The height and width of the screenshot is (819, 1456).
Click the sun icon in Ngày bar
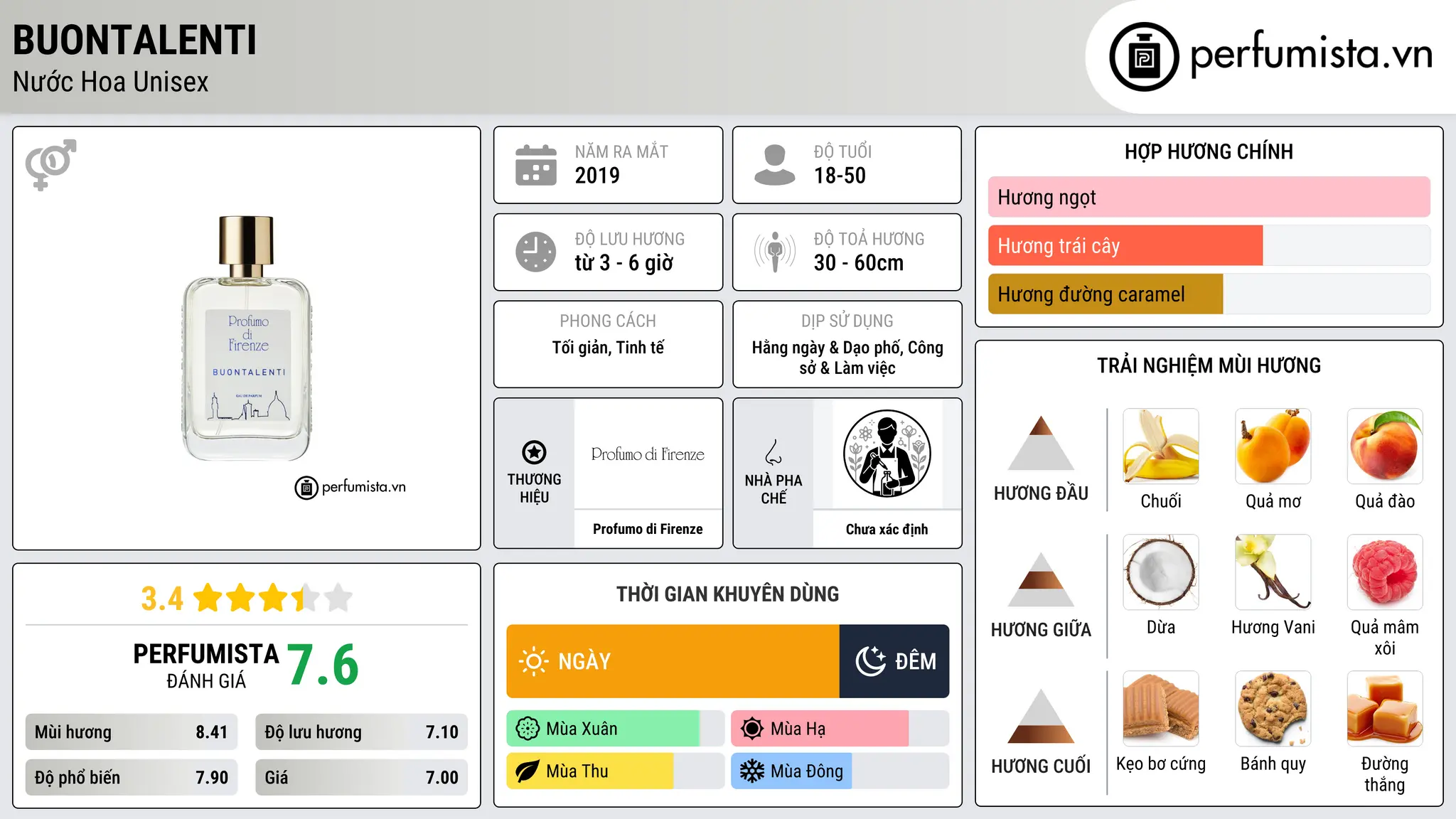click(x=533, y=661)
